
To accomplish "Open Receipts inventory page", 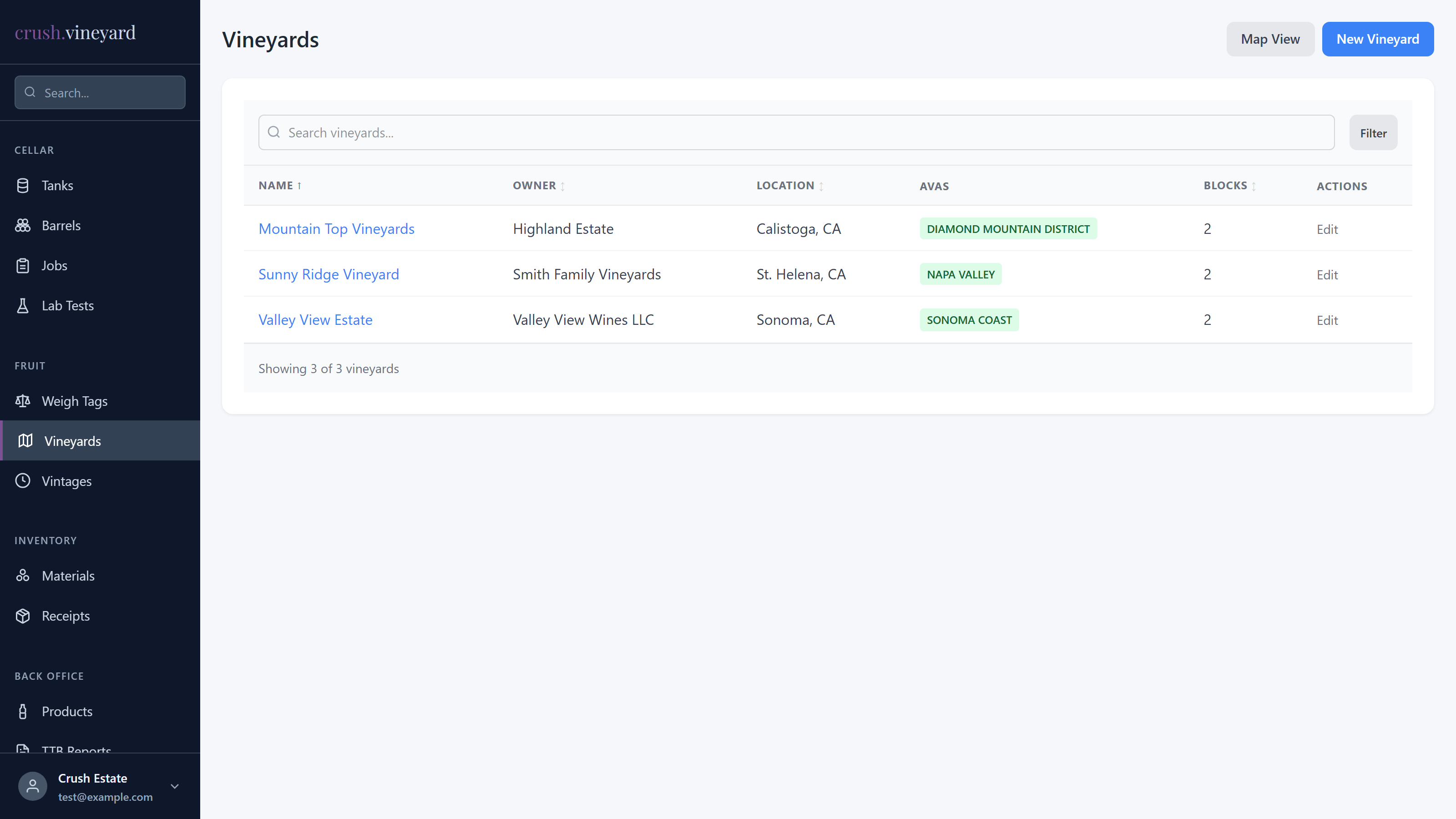I will (x=100, y=616).
